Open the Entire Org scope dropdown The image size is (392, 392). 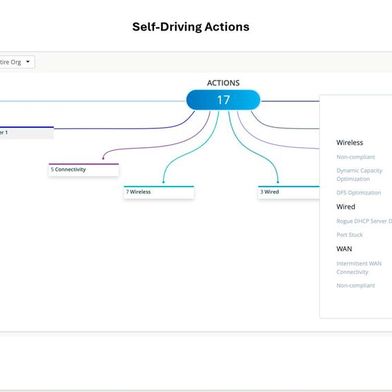click(x=16, y=62)
